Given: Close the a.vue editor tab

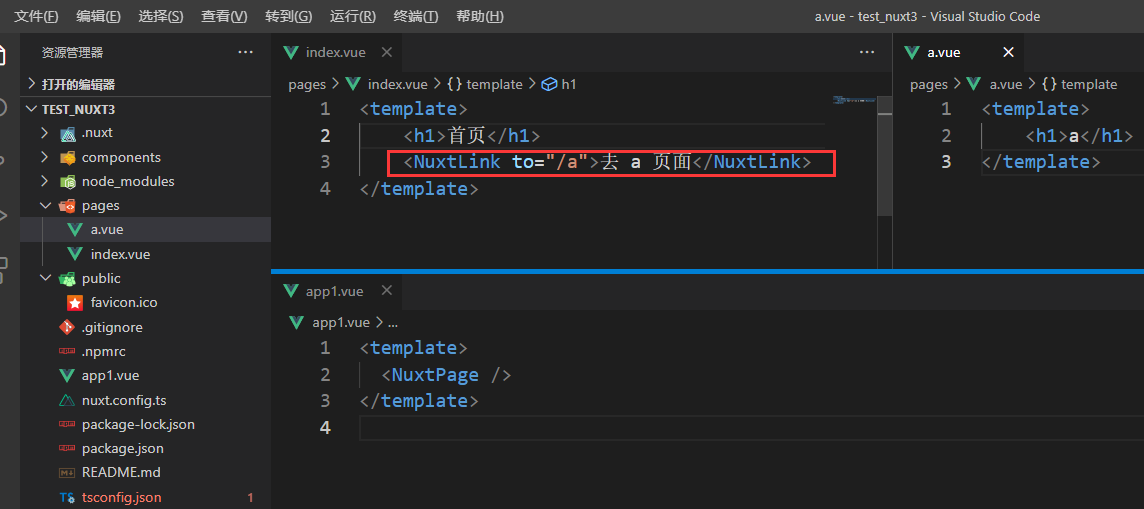Looking at the screenshot, I should [1008, 52].
